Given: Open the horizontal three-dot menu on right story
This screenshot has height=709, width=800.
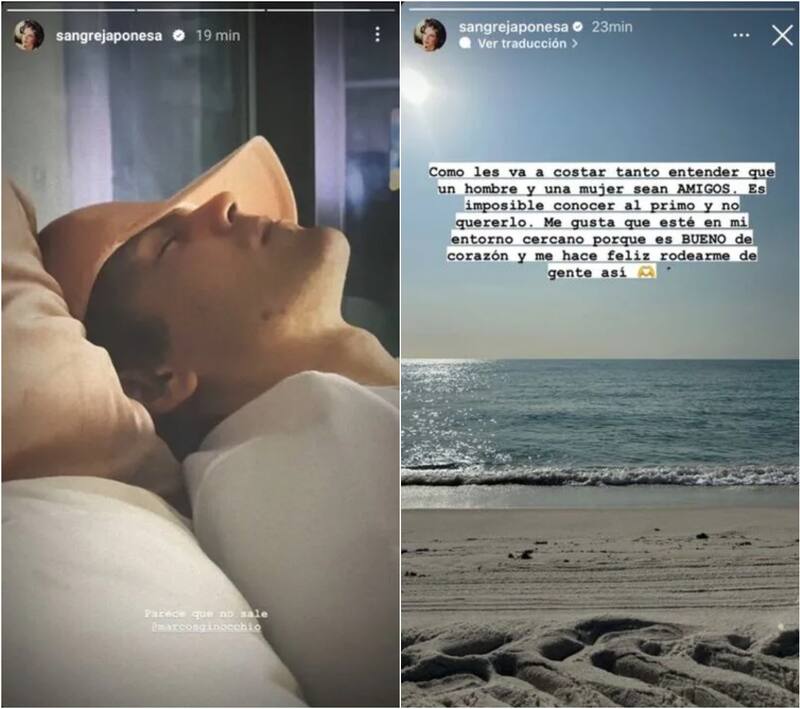Looking at the screenshot, I should [741, 35].
